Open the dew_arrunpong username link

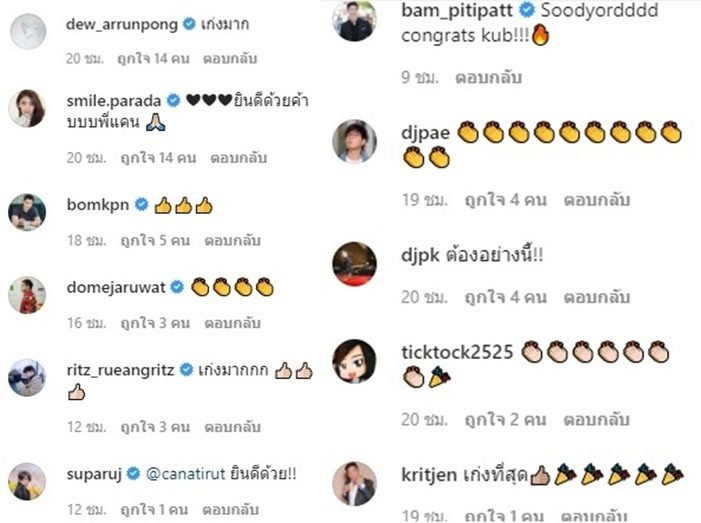122,25
